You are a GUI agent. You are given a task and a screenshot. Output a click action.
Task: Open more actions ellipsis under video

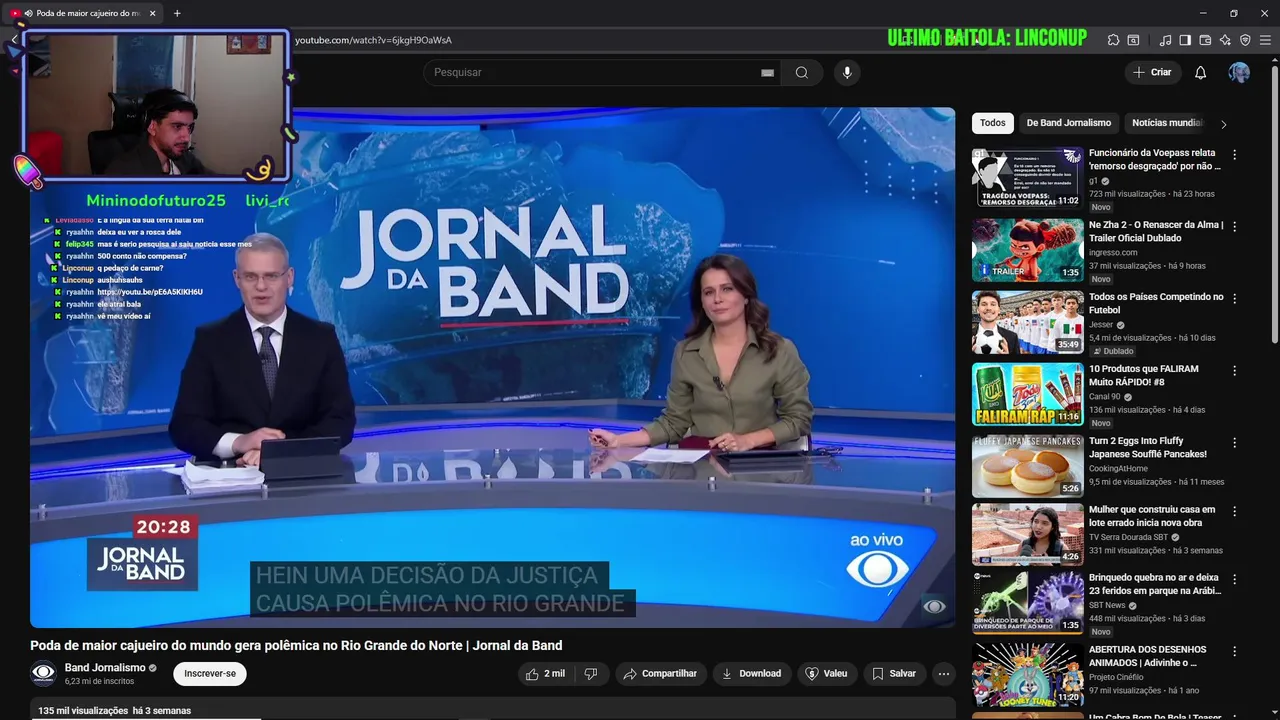[943, 674]
